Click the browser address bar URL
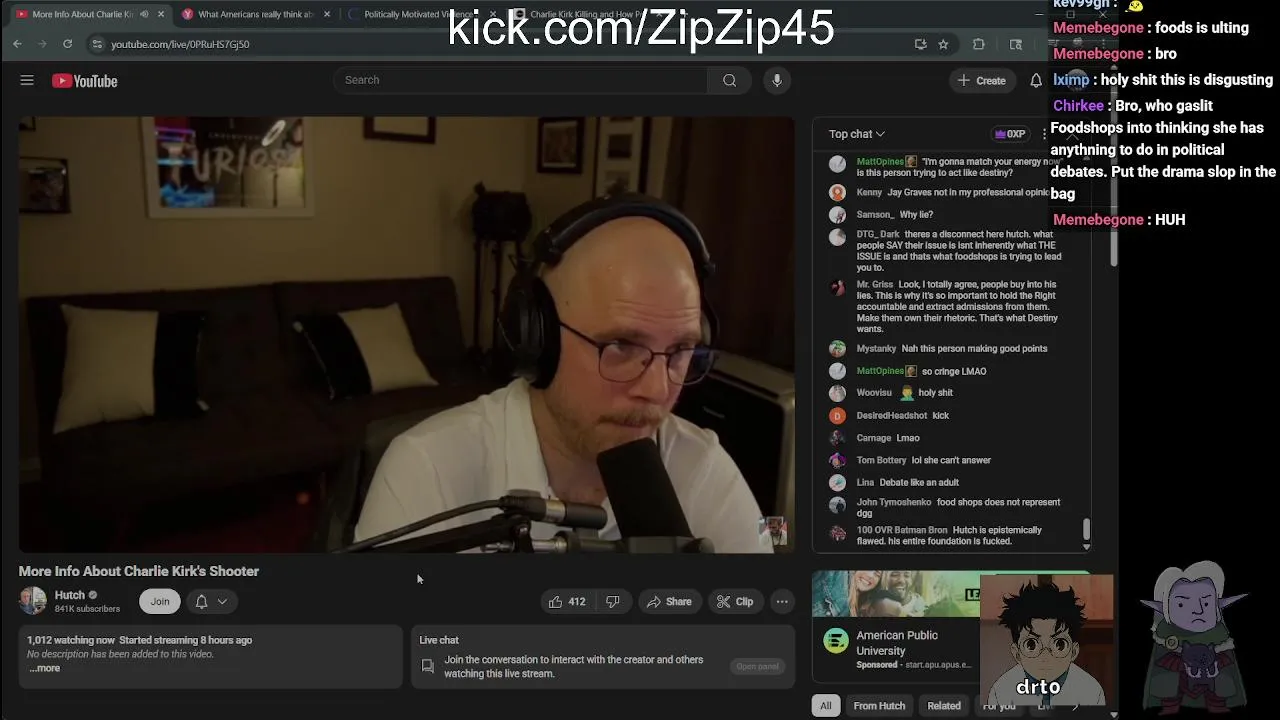Image resolution: width=1280 pixels, height=720 pixels. coord(180,44)
